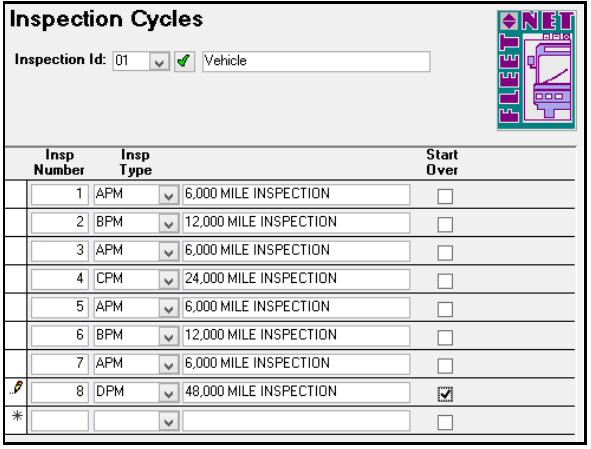Click the empty Insp Number field in new row

pos(60,421)
